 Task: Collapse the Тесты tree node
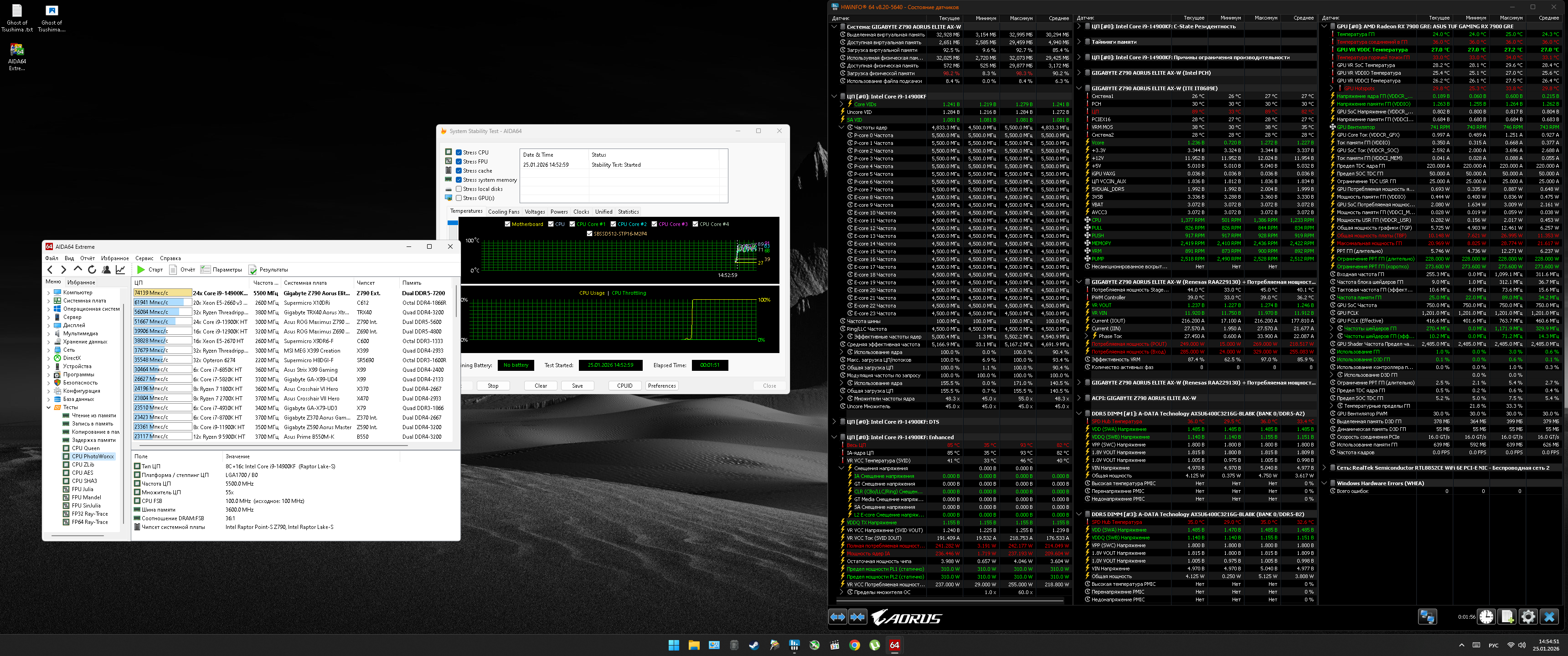(x=49, y=408)
